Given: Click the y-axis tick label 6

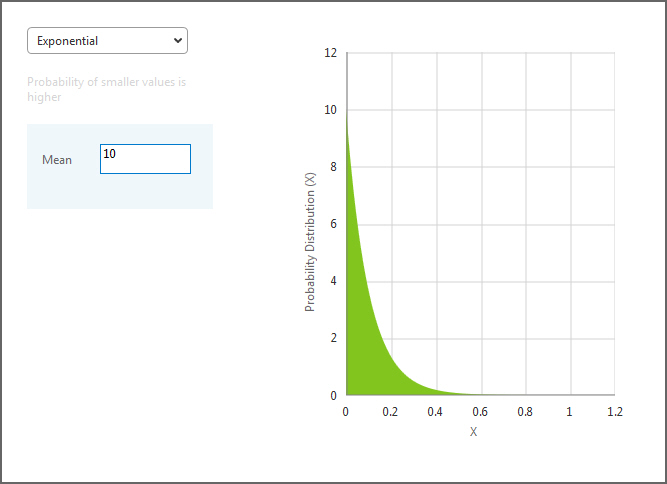Looking at the screenshot, I should 334,224.
